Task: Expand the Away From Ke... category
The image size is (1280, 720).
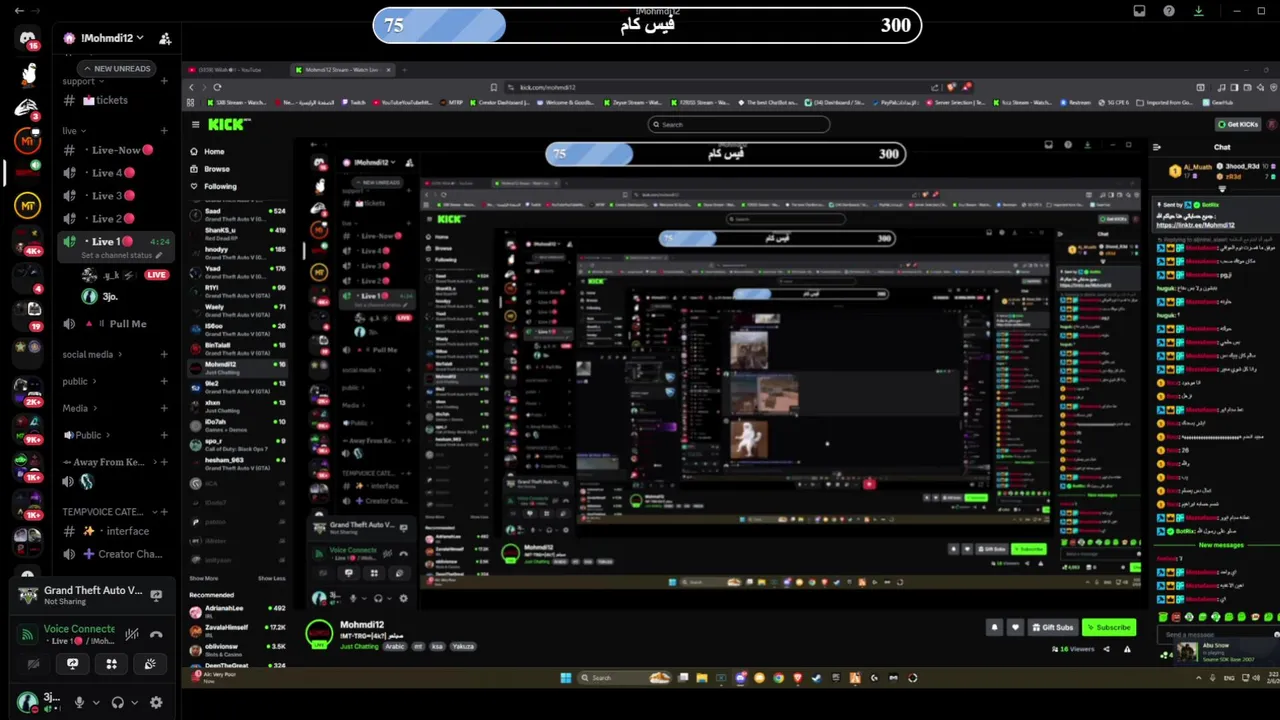Action: pos(107,462)
